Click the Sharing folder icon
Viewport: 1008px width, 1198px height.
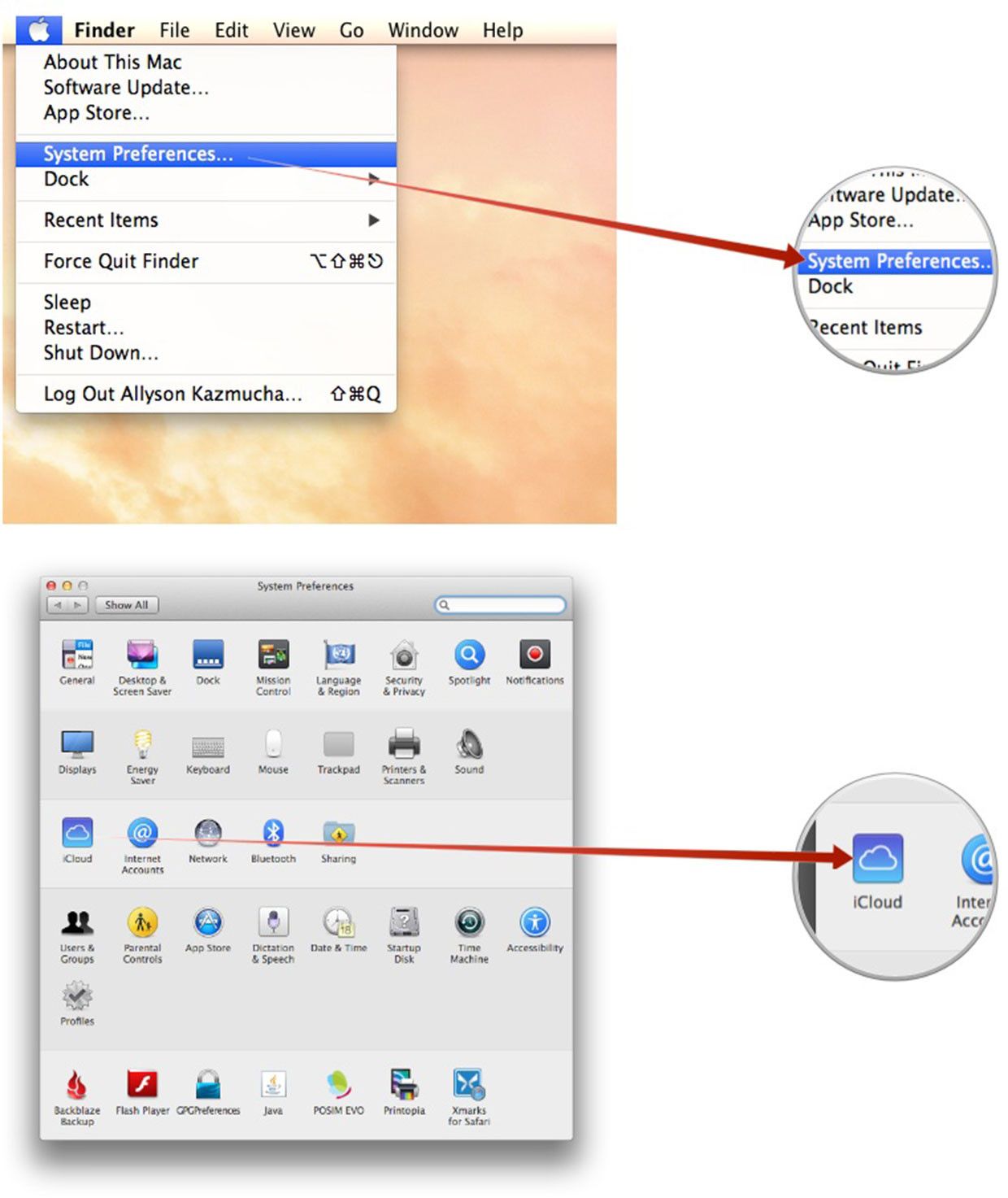(x=338, y=834)
